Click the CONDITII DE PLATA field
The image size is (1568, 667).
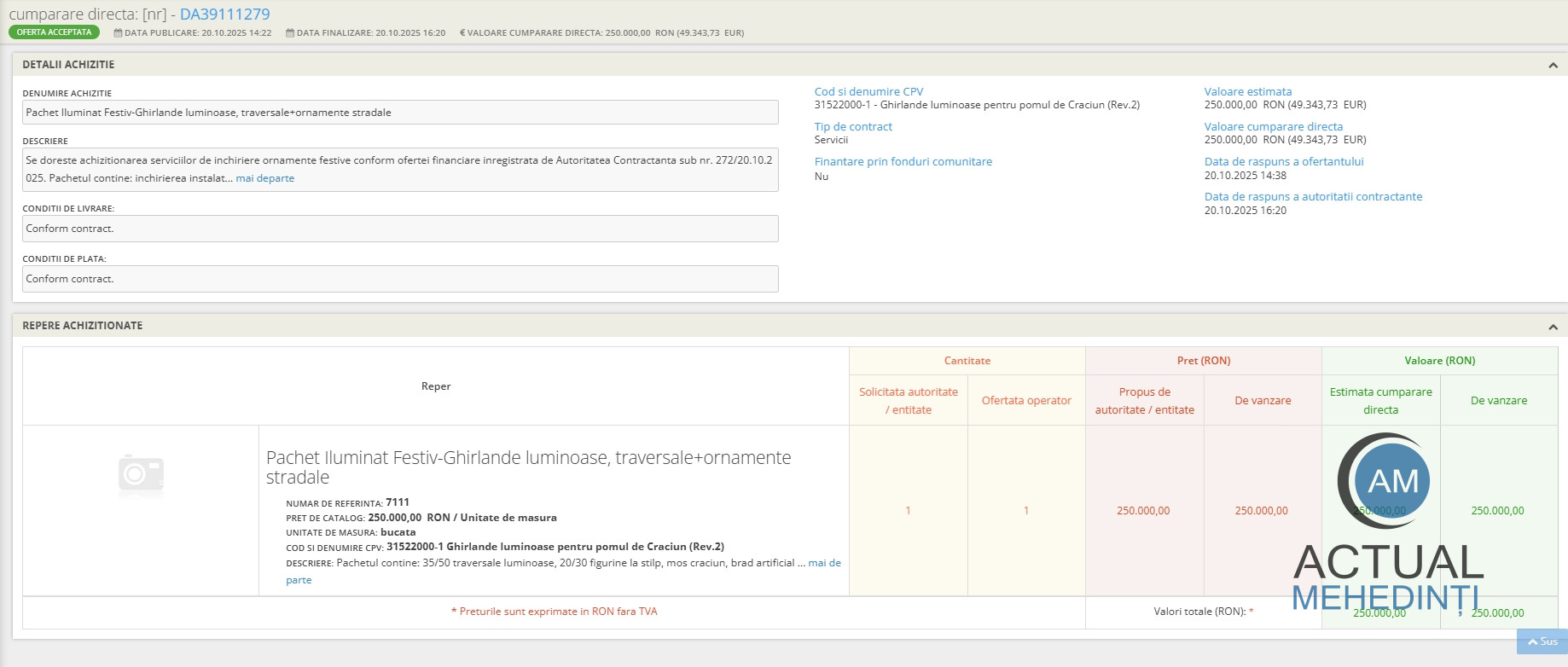(400, 279)
